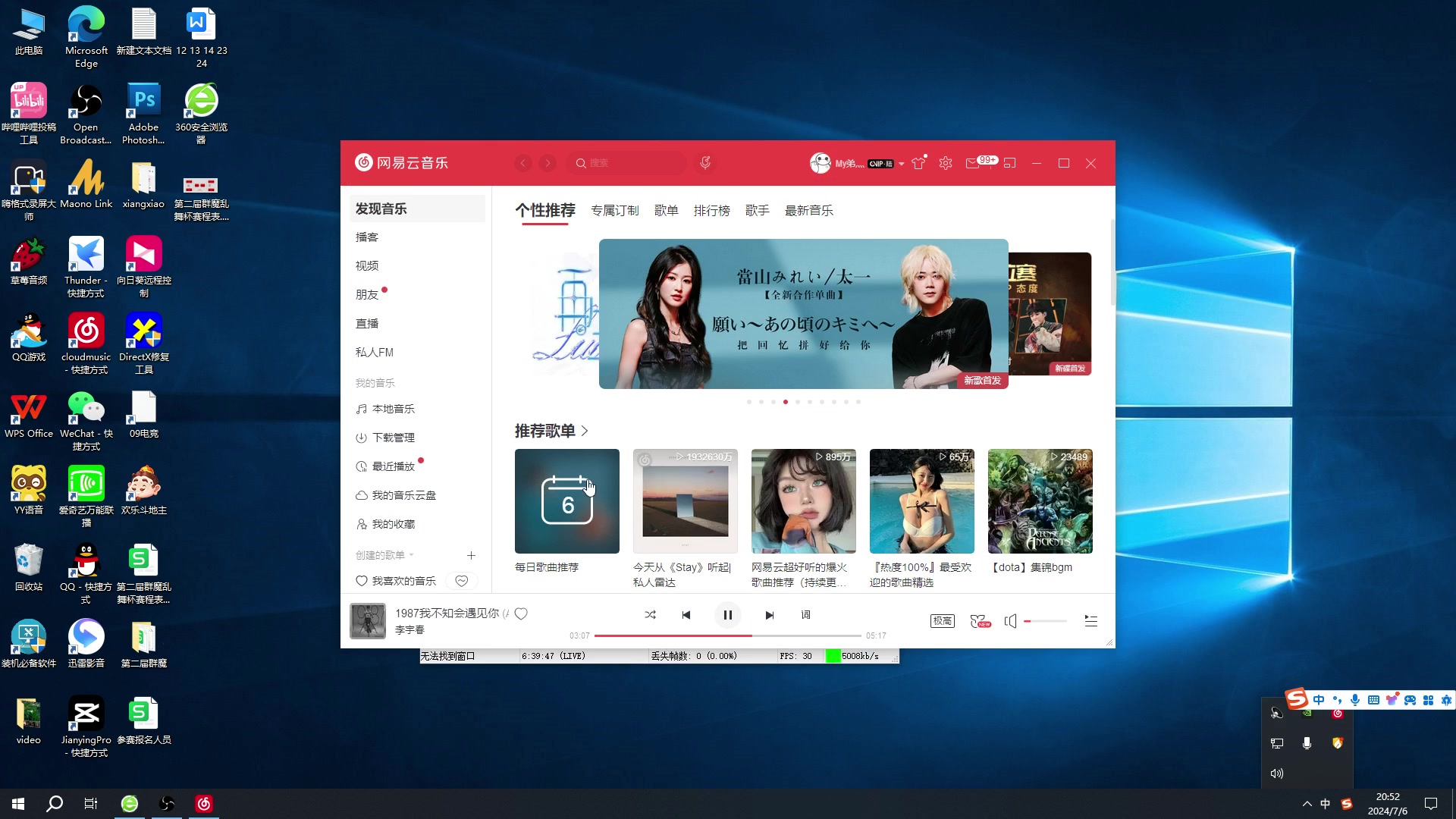The image size is (1456, 819).
Task: Collapse the 创建的歌单 section arrow
Action: (x=412, y=555)
